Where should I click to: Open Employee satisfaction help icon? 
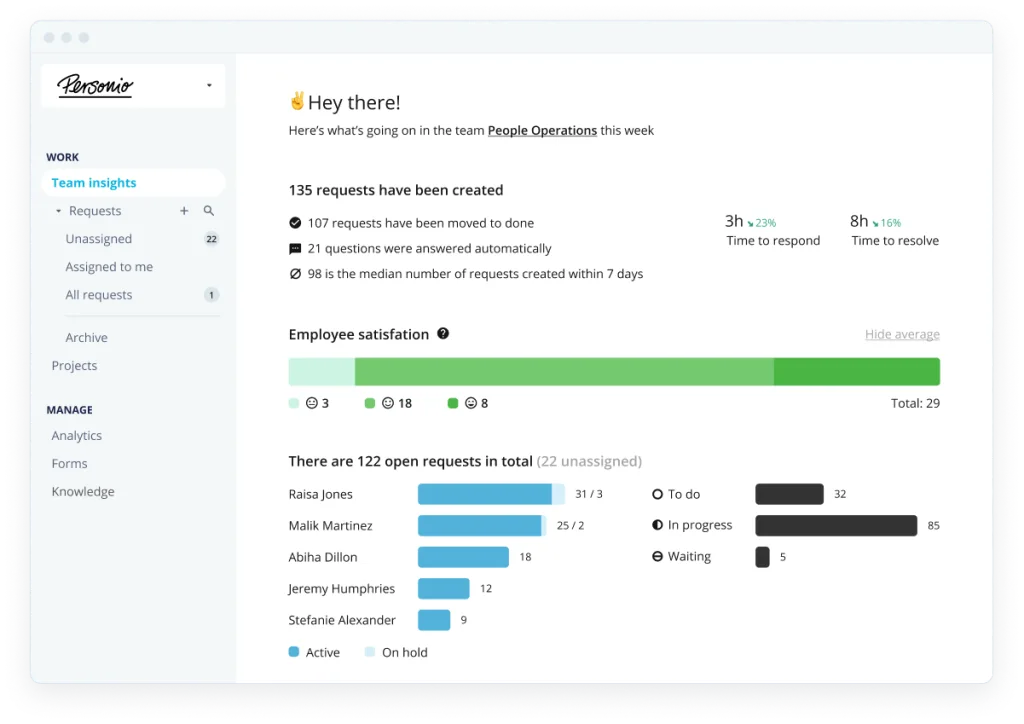(x=443, y=334)
